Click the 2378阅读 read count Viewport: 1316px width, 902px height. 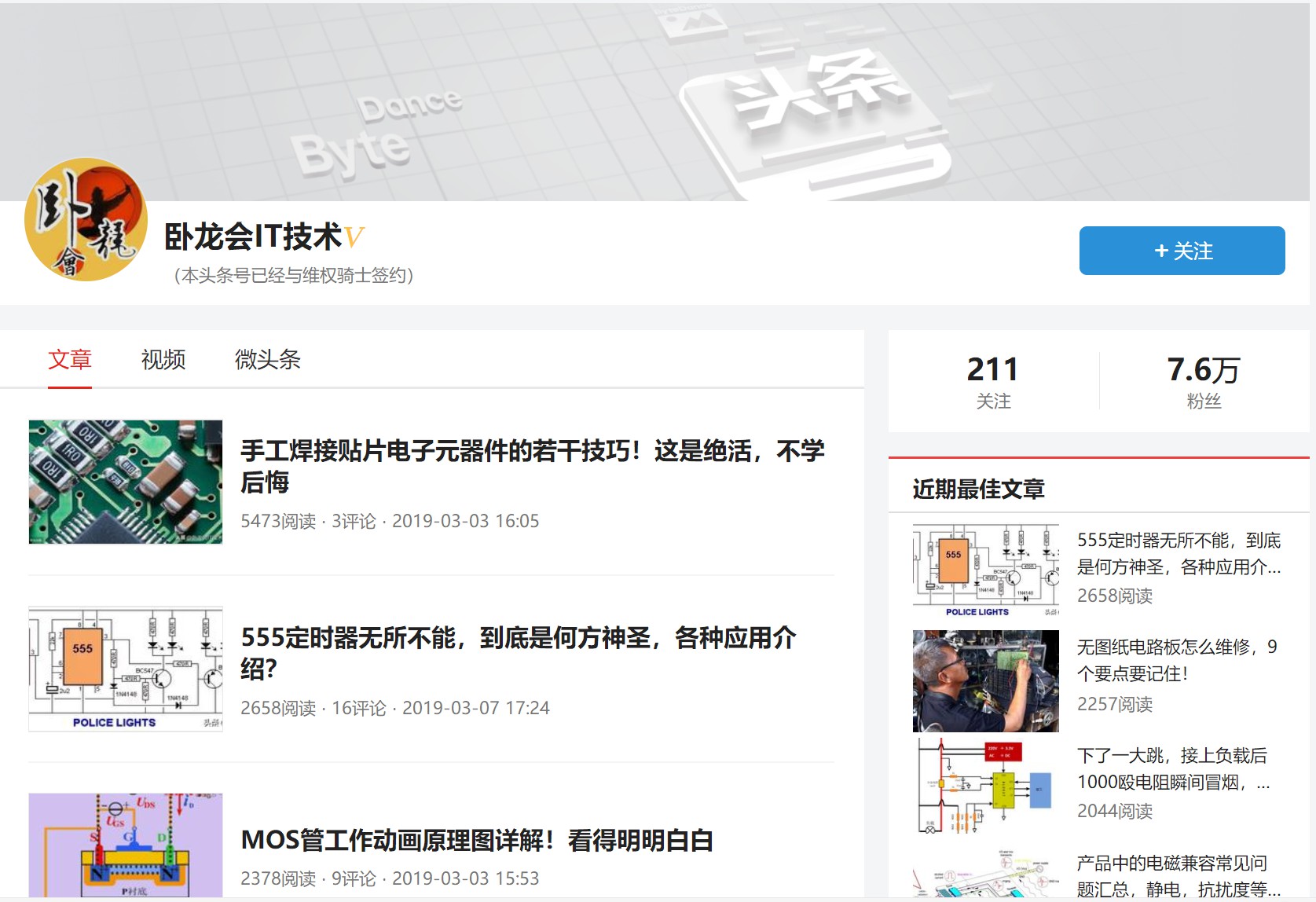point(278,878)
